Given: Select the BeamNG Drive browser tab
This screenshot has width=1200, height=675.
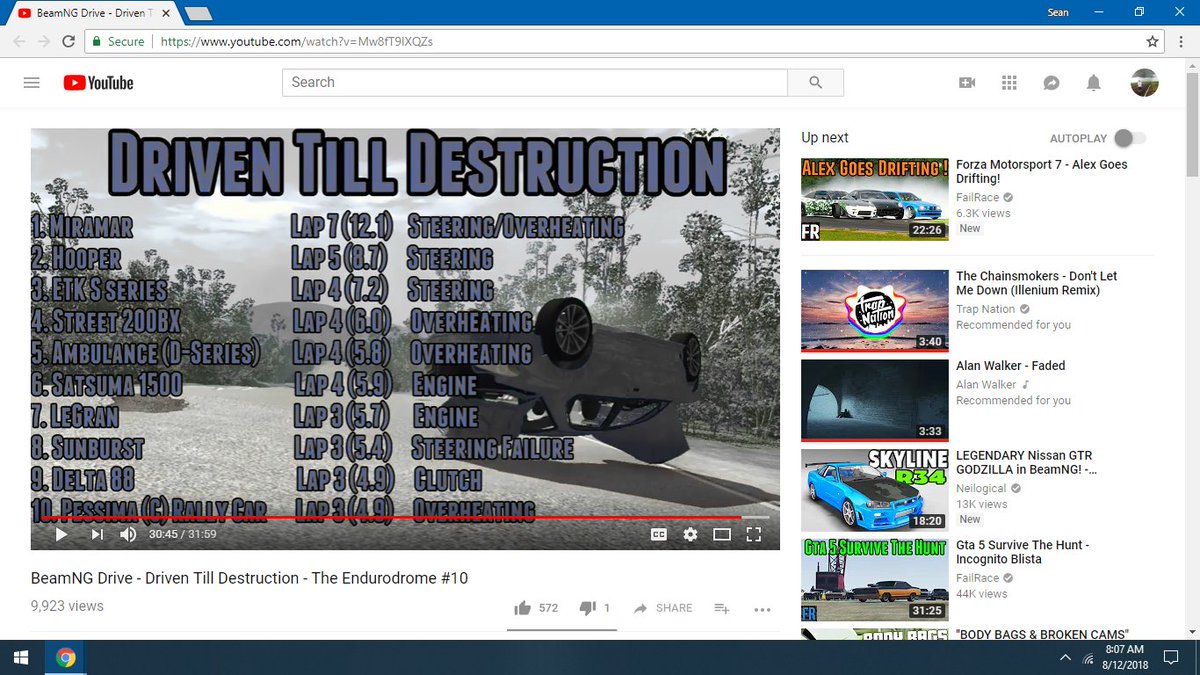Looking at the screenshot, I should point(97,13).
